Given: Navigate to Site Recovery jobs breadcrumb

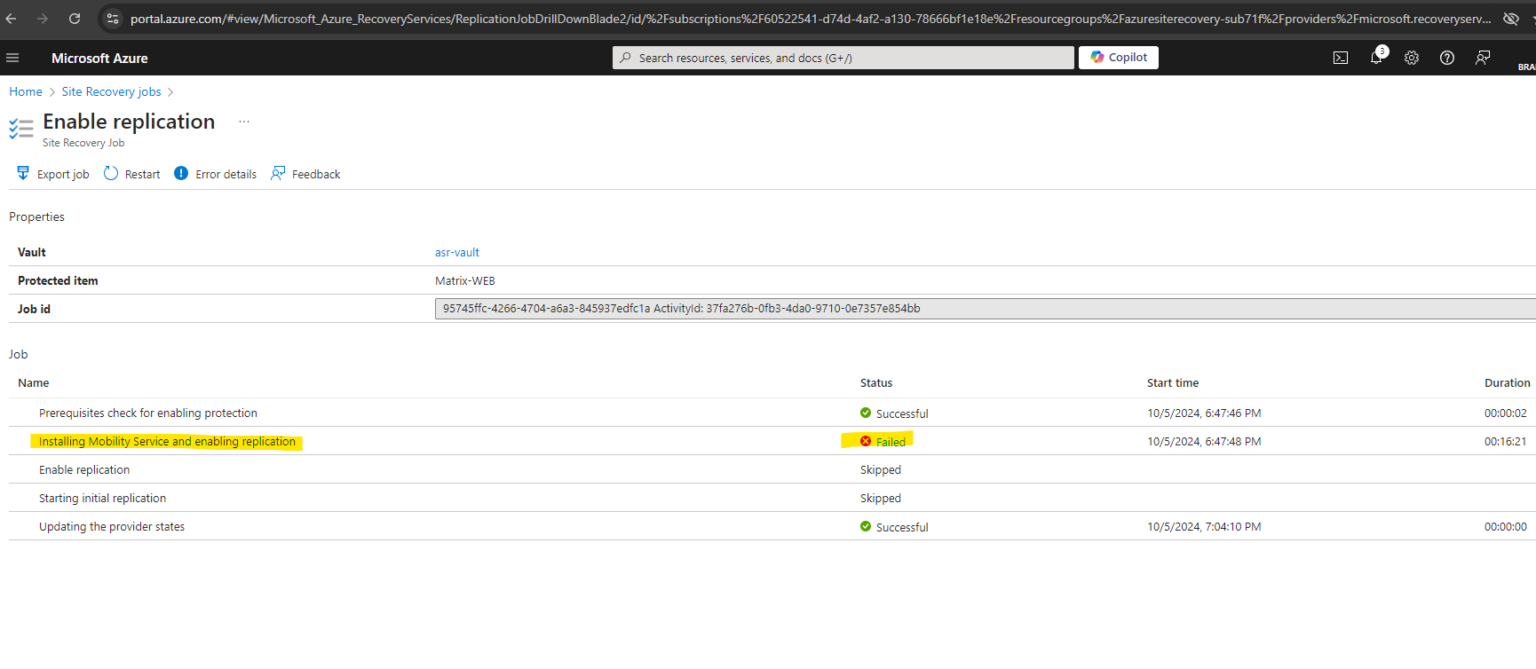Looking at the screenshot, I should coord(110,91).
